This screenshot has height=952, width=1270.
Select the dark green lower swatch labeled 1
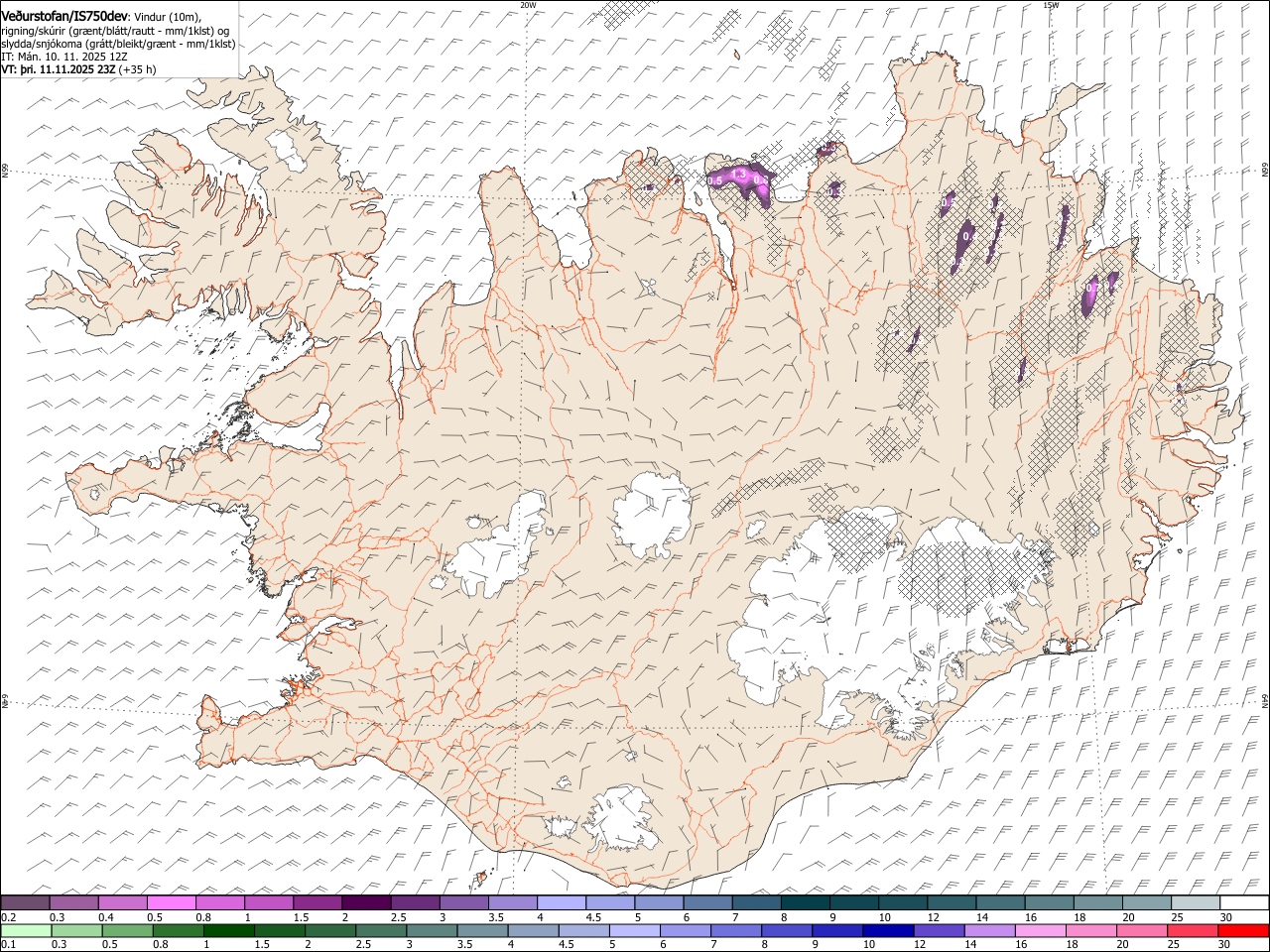228,930
